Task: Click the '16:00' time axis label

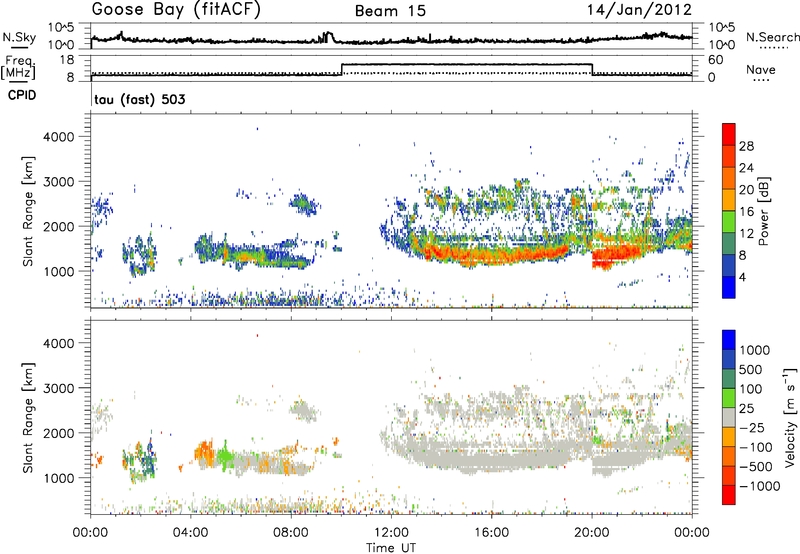Action: [x=491, y=532]
